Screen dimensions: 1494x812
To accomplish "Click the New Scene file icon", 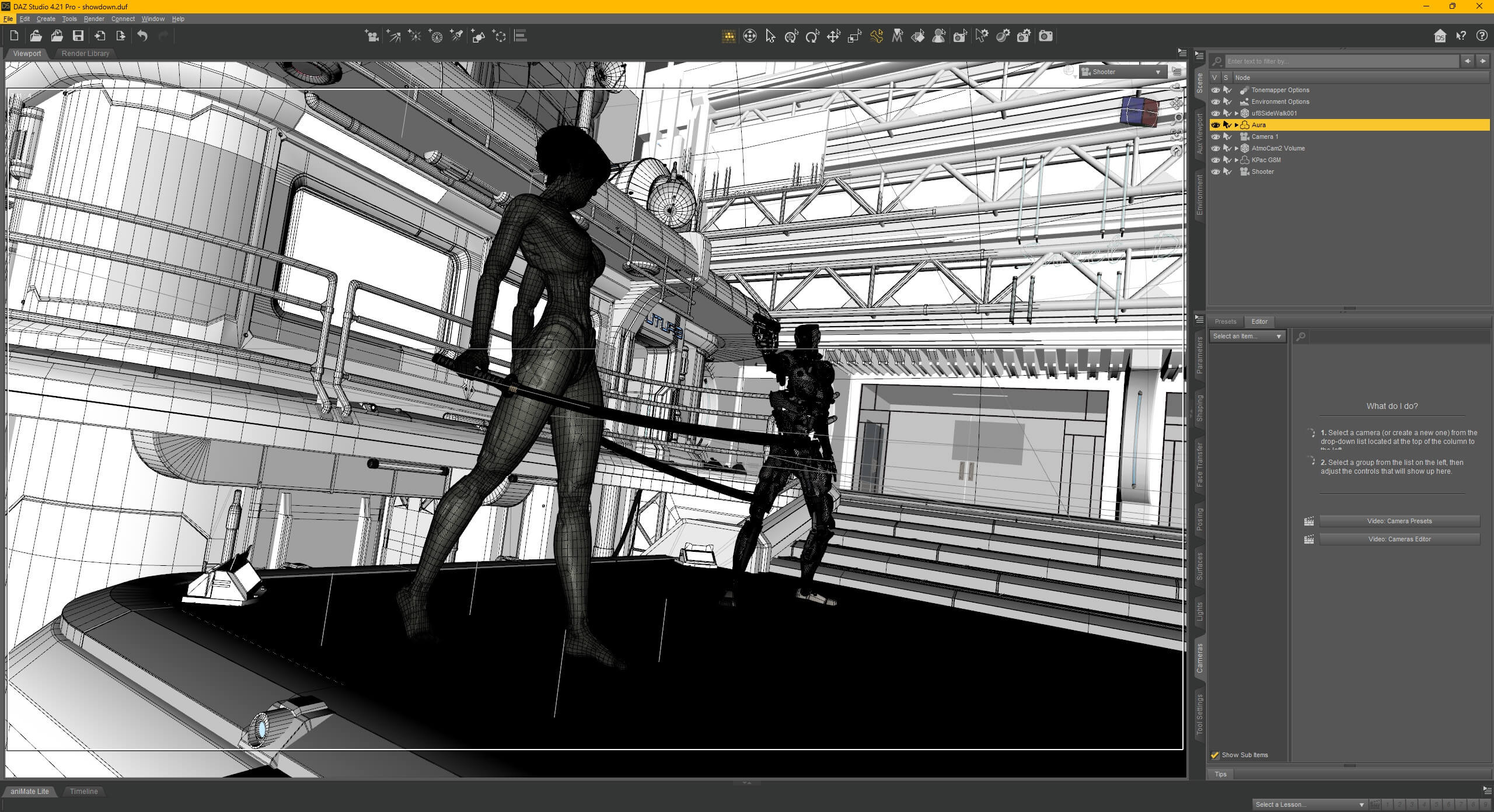I will 14,36.
